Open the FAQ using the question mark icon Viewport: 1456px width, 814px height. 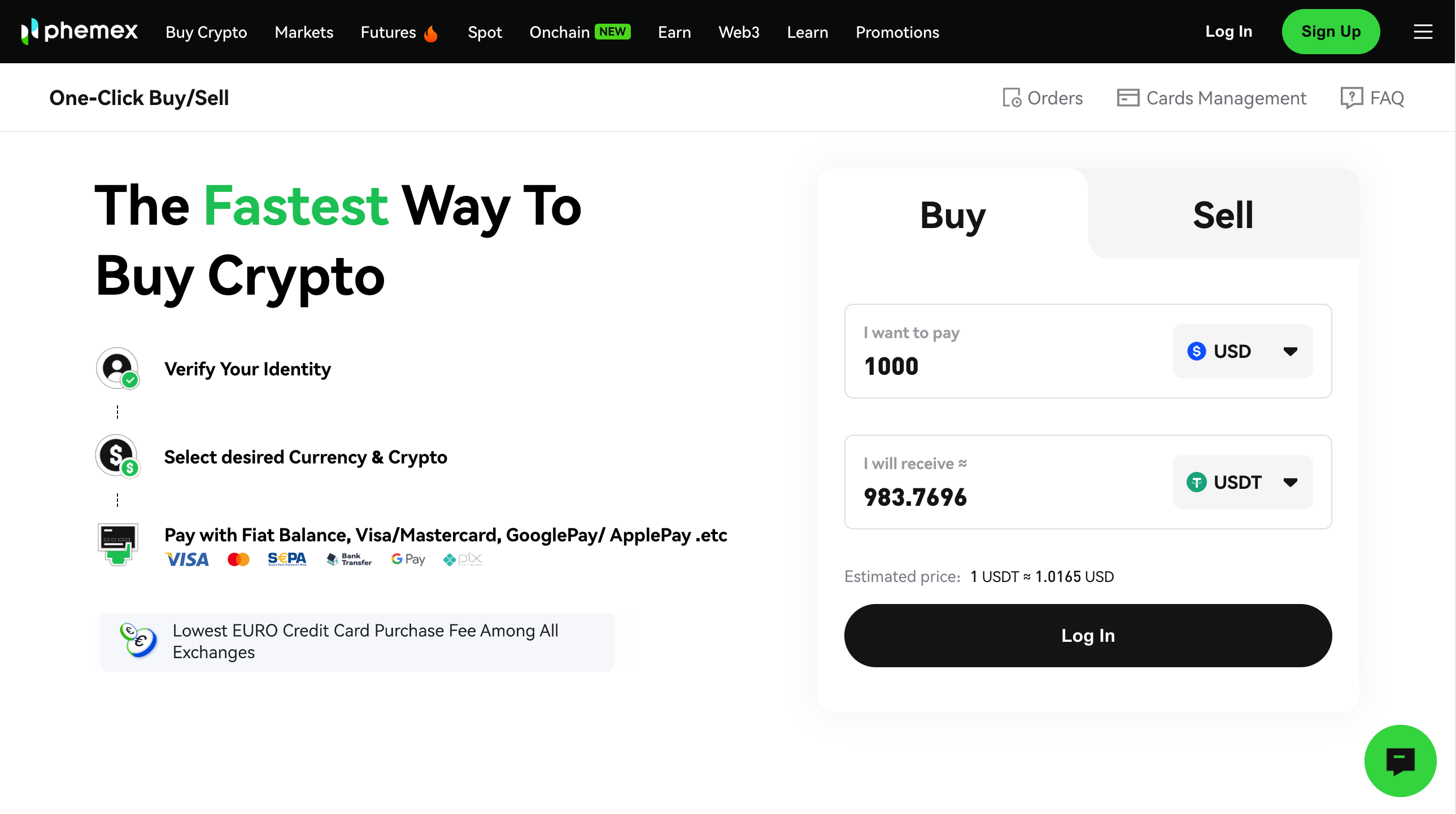(x=1352, y=97)
